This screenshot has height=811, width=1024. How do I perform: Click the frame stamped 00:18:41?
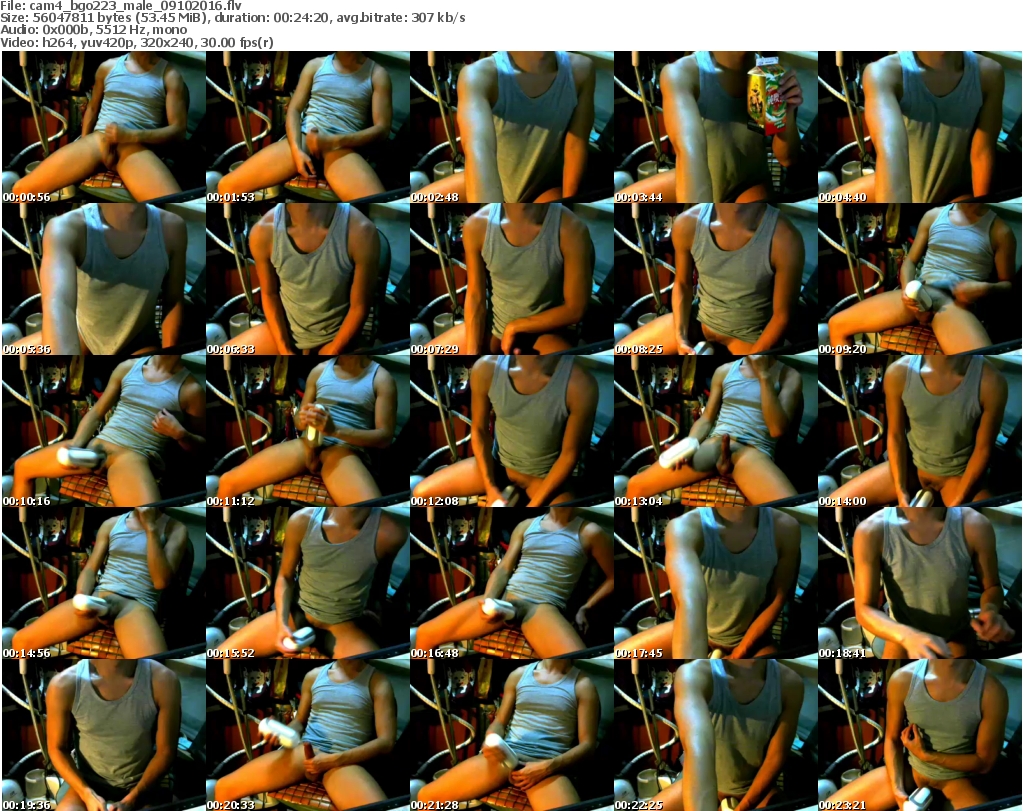click(920, 583)
